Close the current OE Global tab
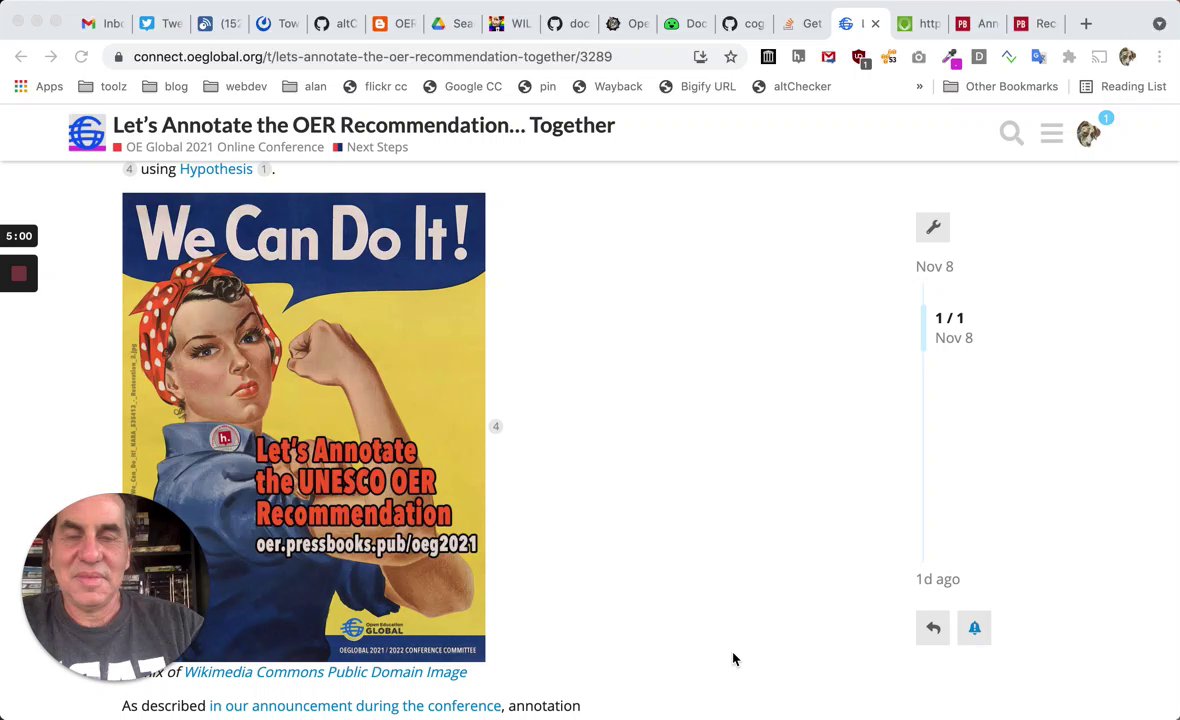Image resolution: width=1180 pixels, height=720 pixels. point(875,24)
